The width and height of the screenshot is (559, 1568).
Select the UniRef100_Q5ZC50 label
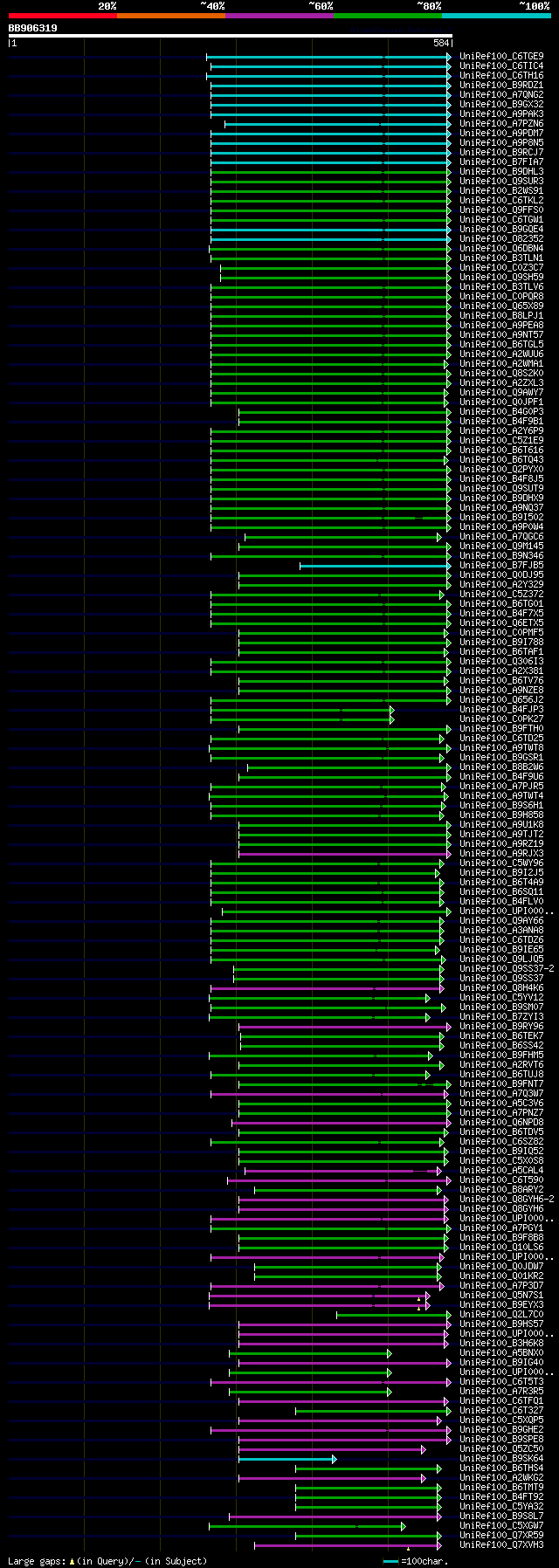(x=501, y=1448)
